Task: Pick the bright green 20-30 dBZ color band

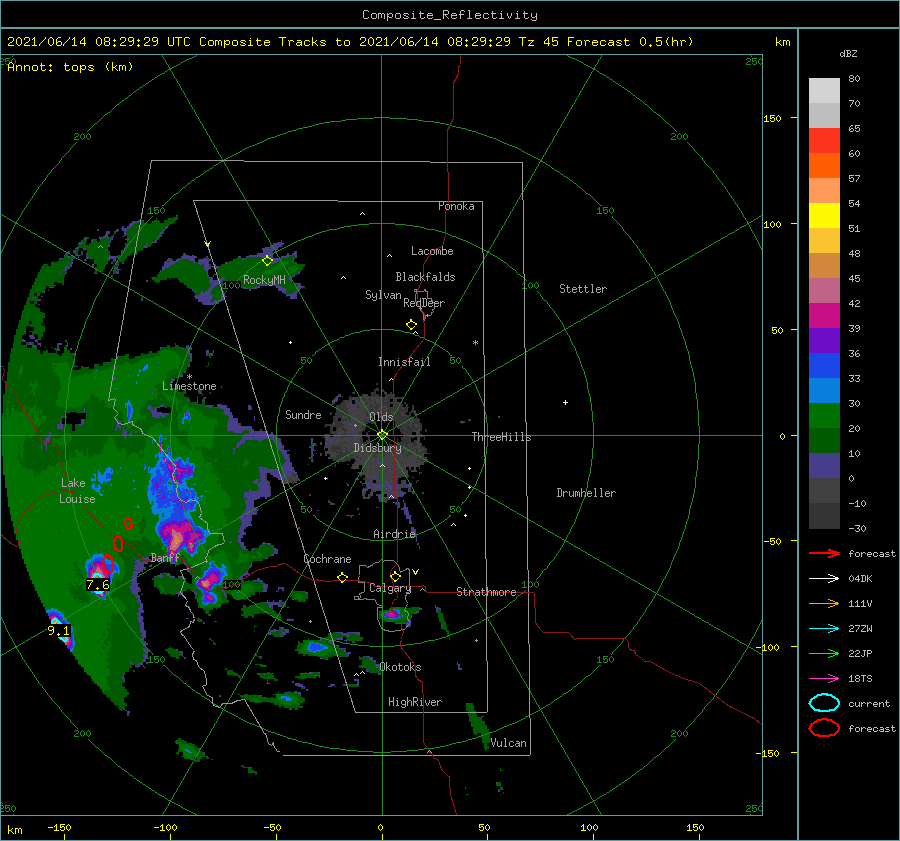Action: tap(824, 415)
